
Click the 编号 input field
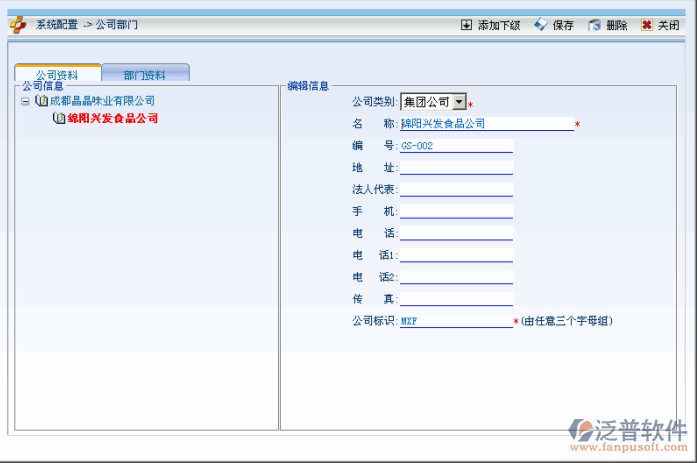coord(456,146)
